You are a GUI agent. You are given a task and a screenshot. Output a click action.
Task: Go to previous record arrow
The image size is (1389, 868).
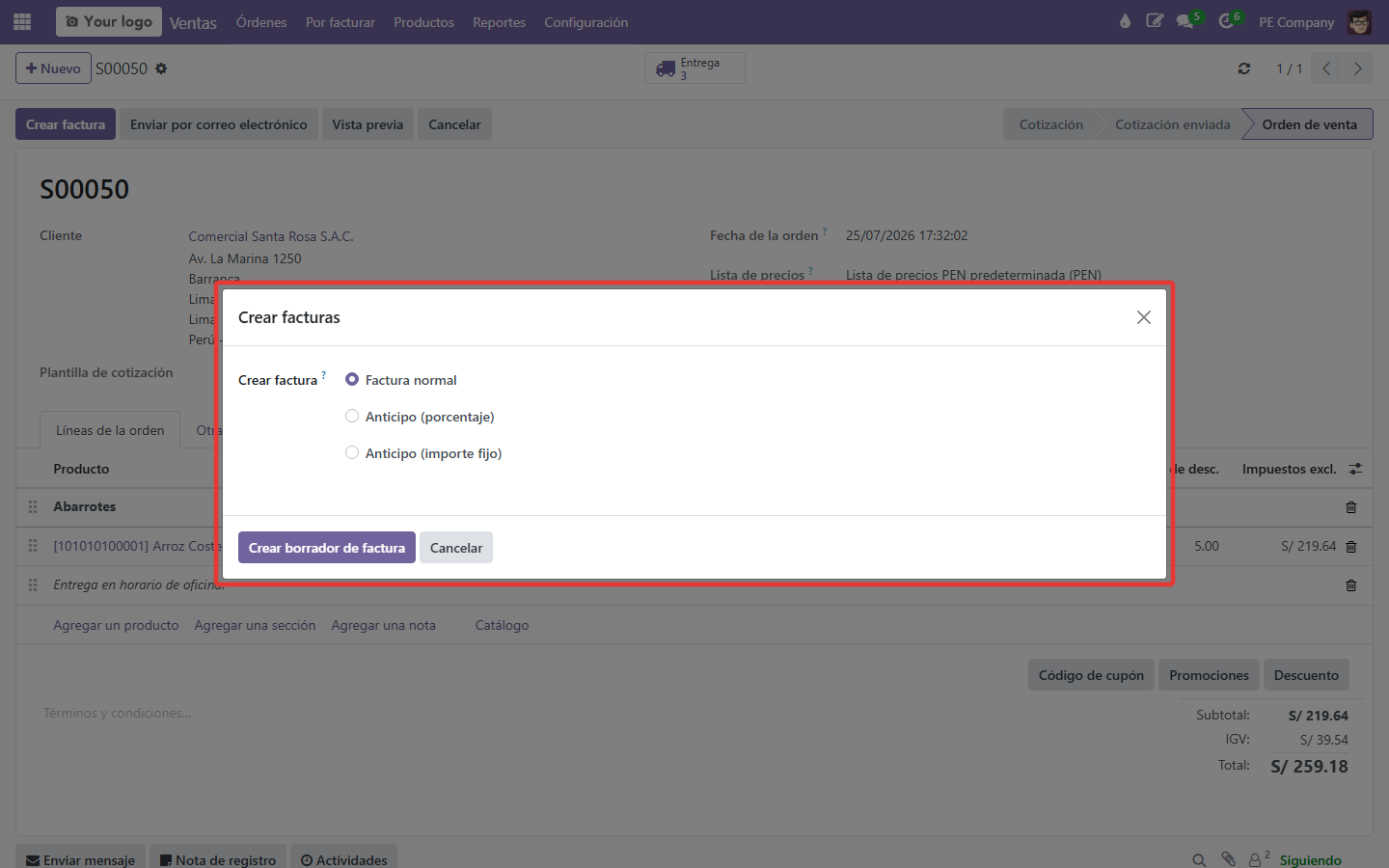pos(1327,68)
